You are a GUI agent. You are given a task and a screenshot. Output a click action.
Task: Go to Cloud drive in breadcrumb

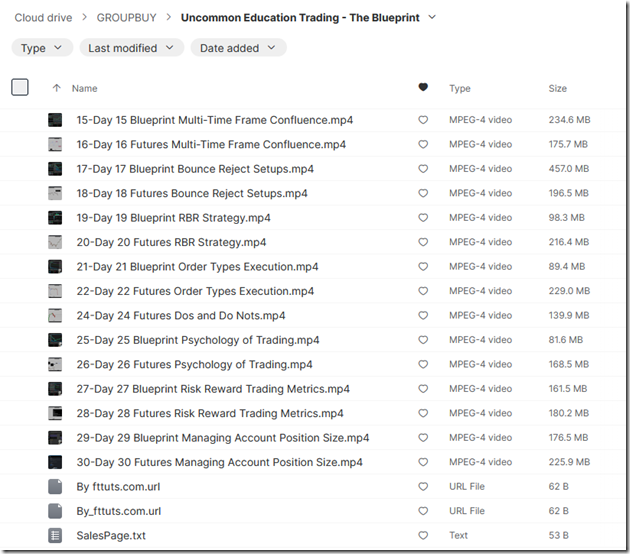pyautogui.click(x=43, y=18)
